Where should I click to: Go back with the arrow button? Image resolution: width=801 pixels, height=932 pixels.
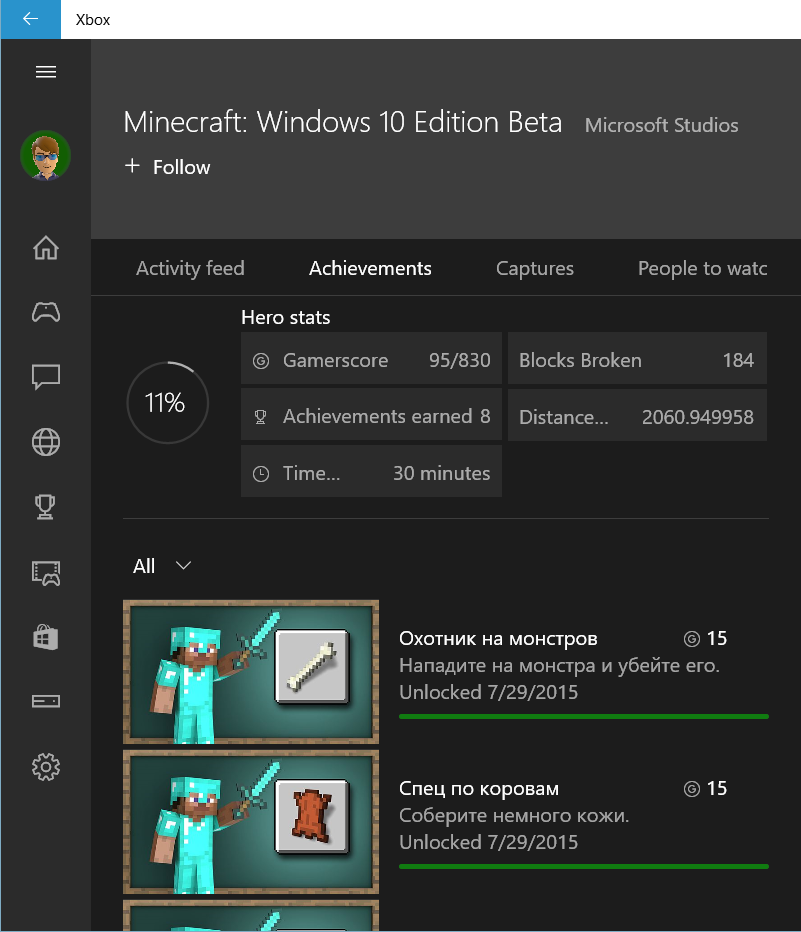coord(30,19)
